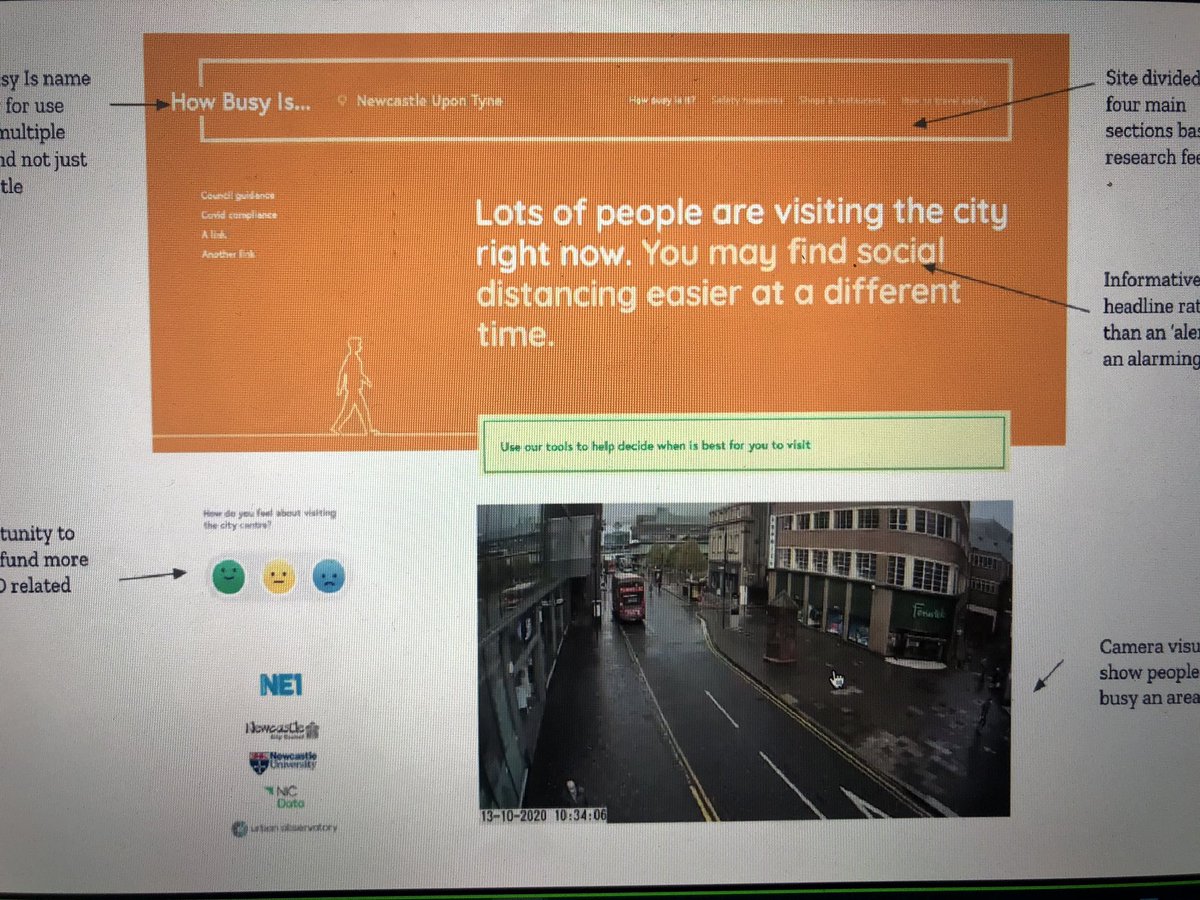Viewport: 1200px width, 900px height.
Task: Open the 'Shops & restaurants' section
Action: coord(838,100)
